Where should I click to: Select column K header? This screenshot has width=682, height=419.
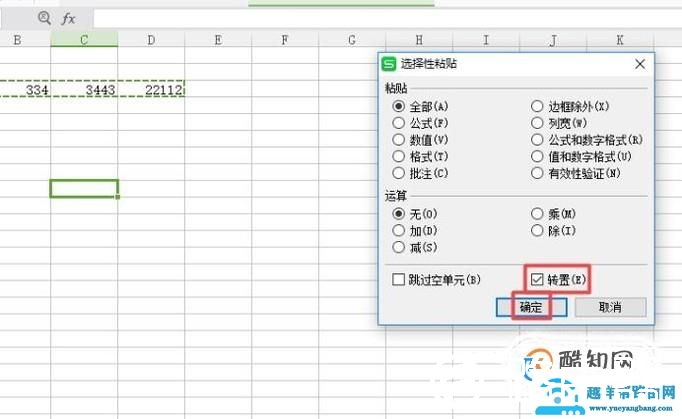tap(620, 40)
